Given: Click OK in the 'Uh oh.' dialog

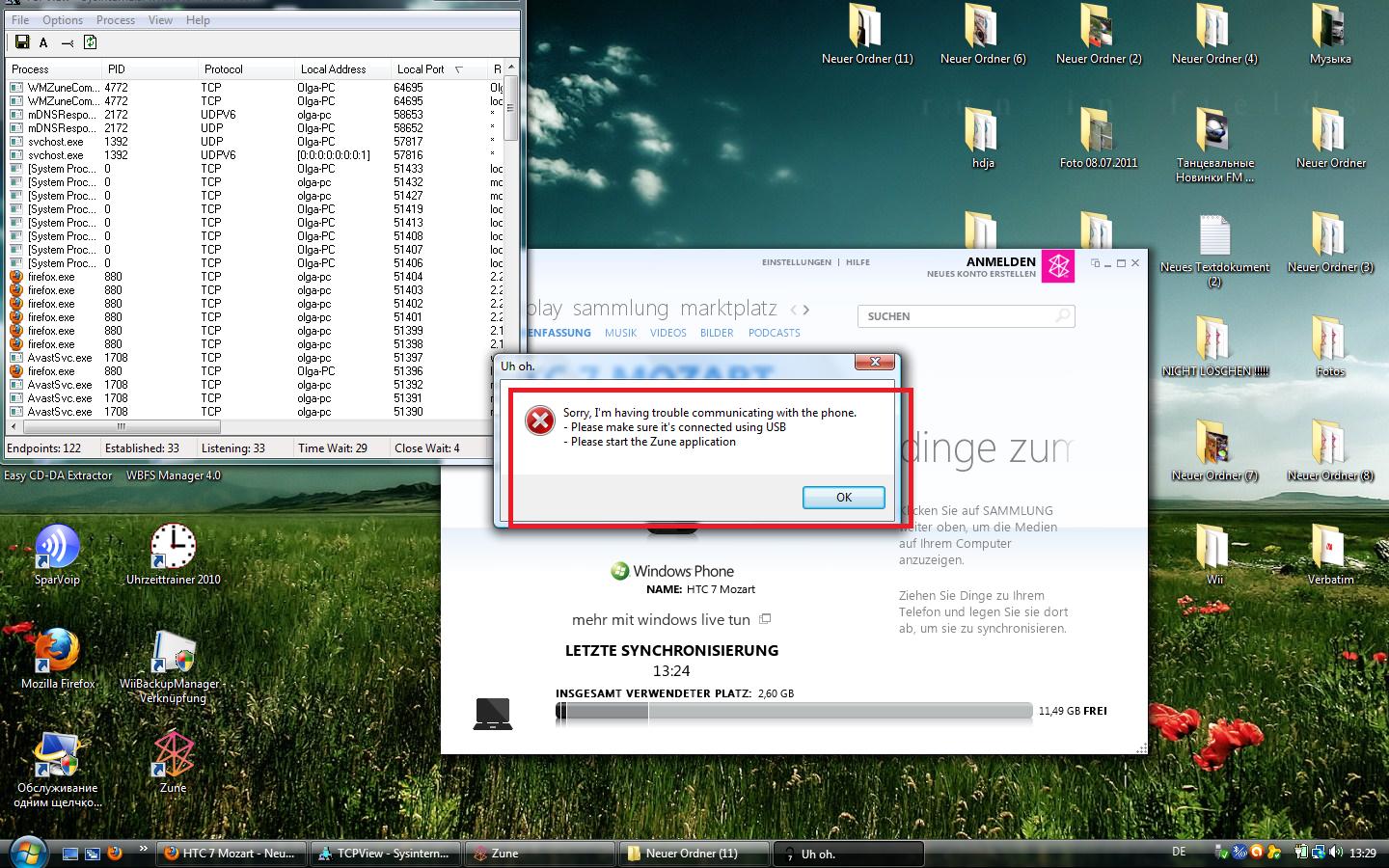Looking at the screenshot, I should [x=844, y=498].
